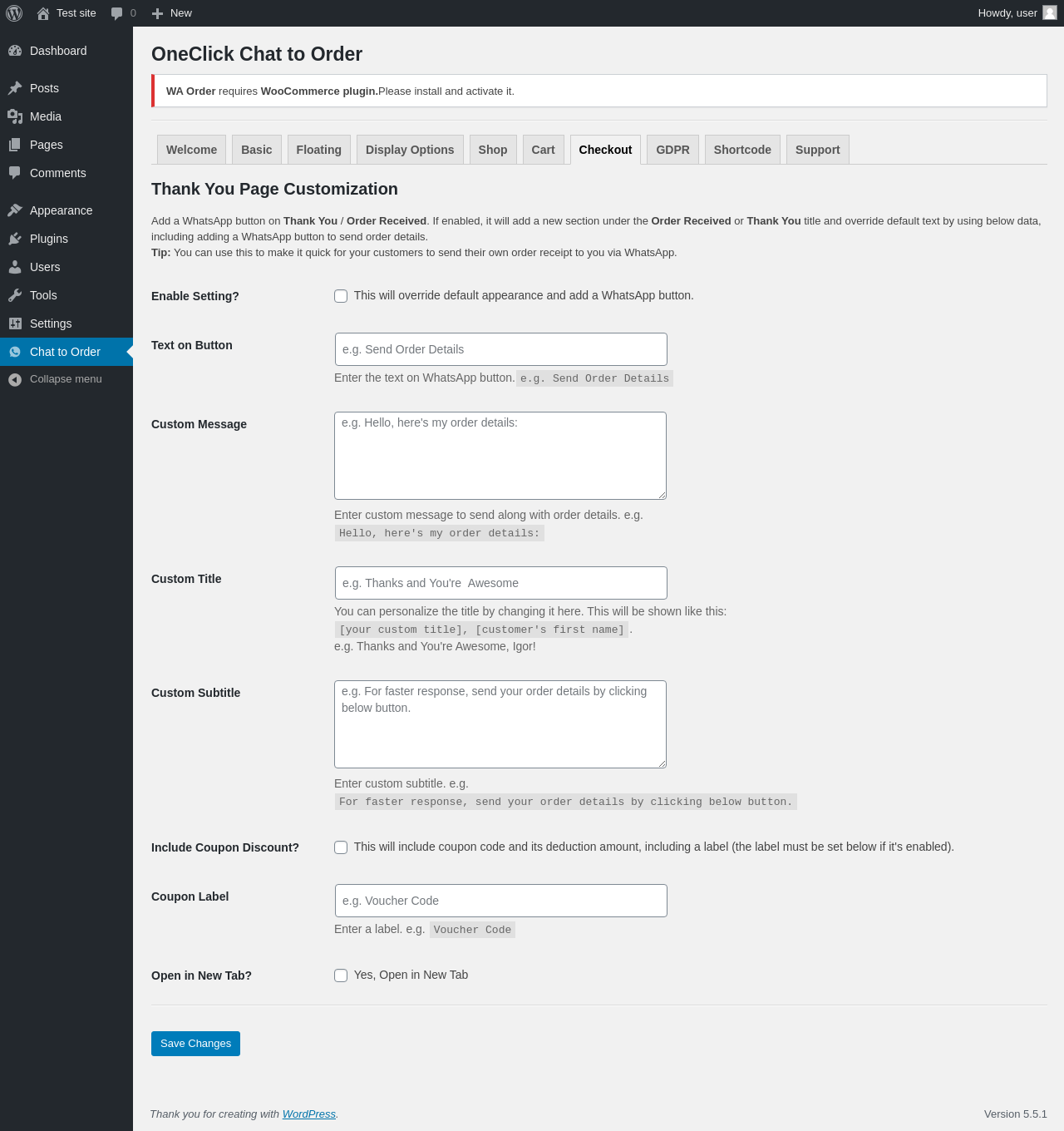Screen dimensions: 1064x1131
Task: Click the Plugins plug icon
Action: 15,239
